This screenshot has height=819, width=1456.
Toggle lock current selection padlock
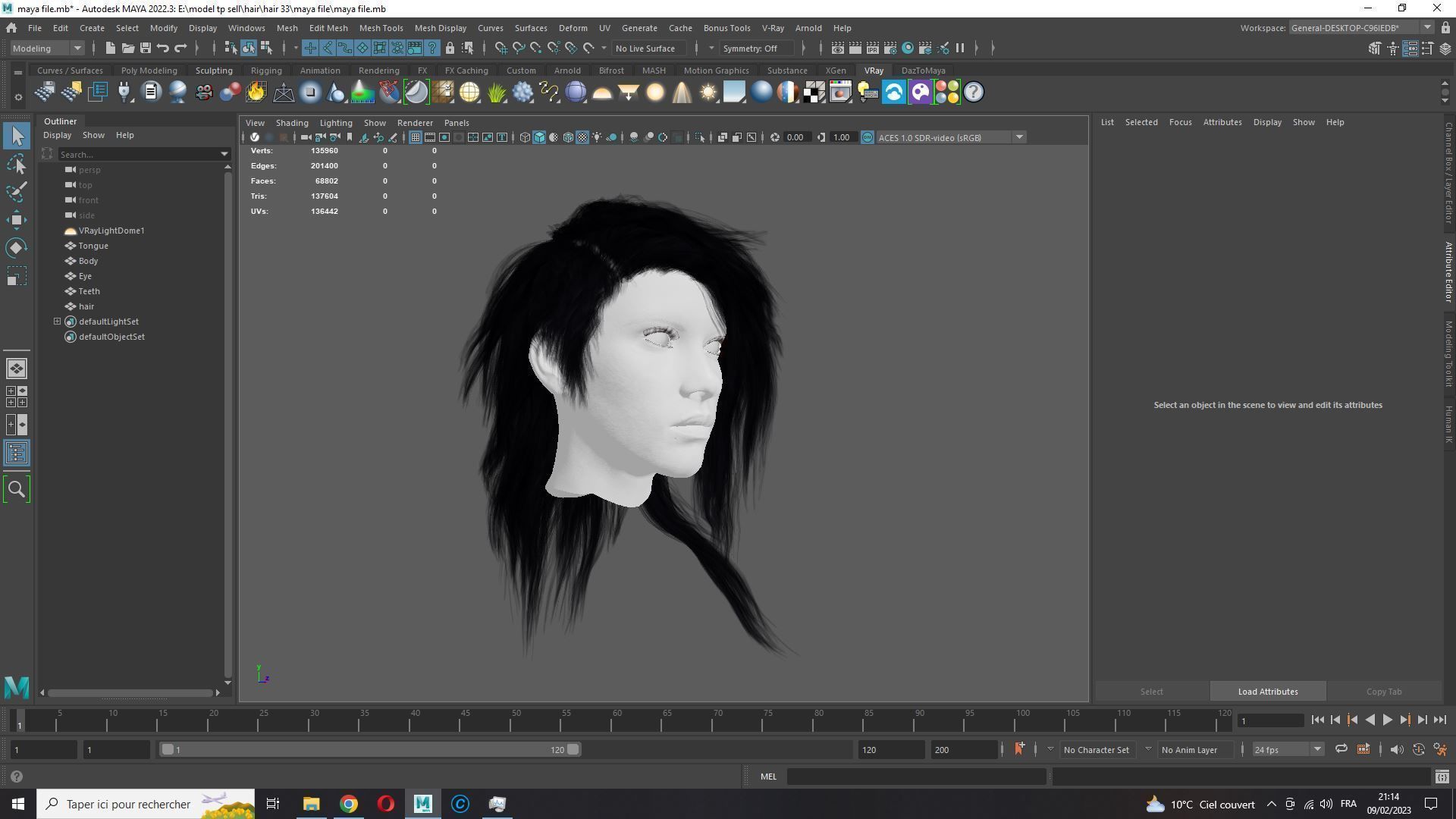450,48
